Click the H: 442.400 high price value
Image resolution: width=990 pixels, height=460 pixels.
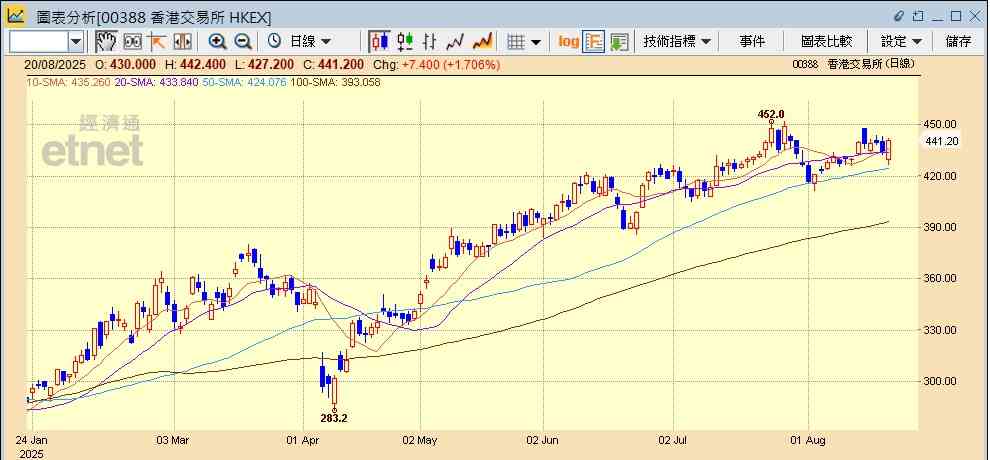(196, 64)
